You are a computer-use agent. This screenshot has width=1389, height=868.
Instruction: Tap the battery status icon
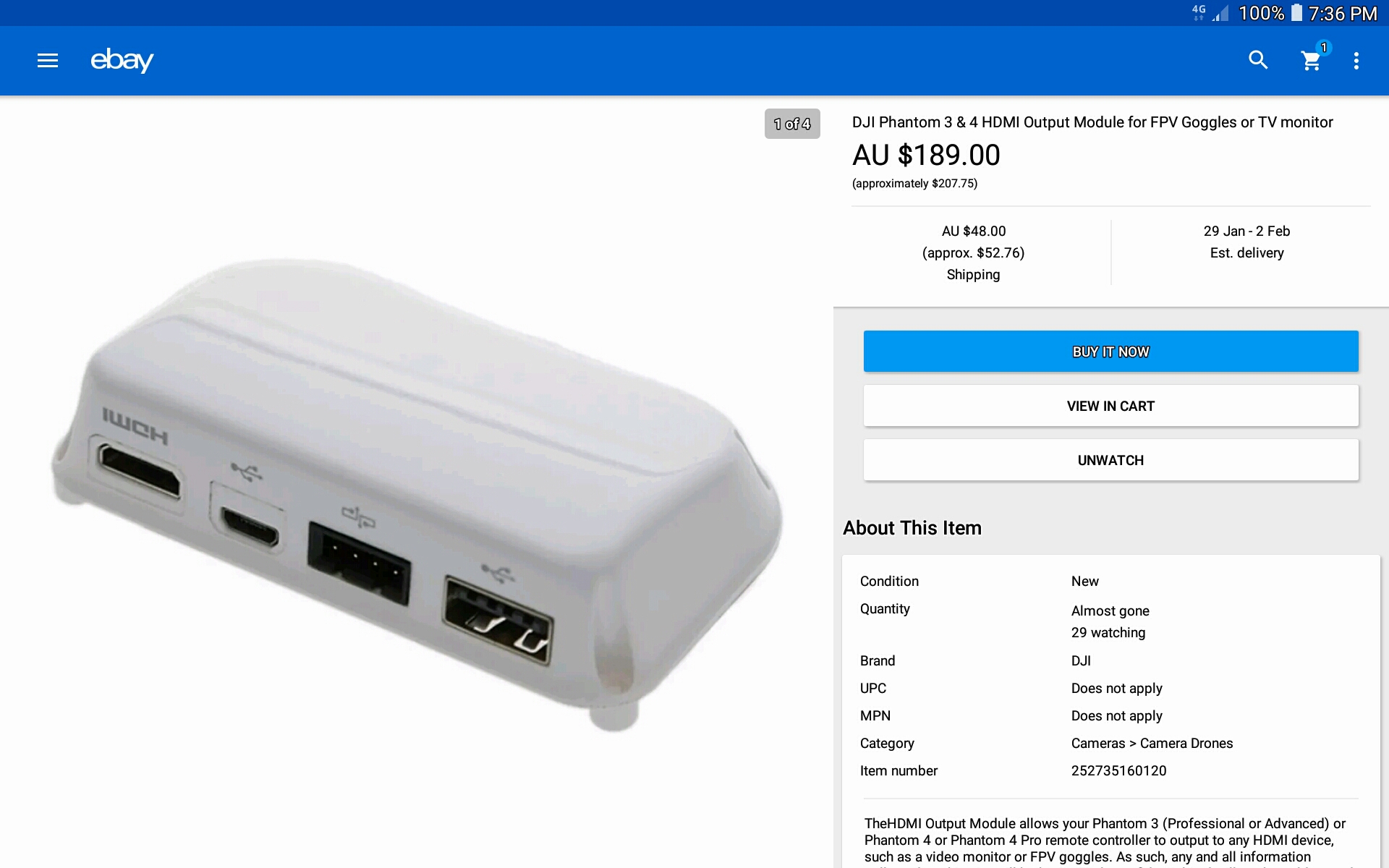[x=1296, y=13]
